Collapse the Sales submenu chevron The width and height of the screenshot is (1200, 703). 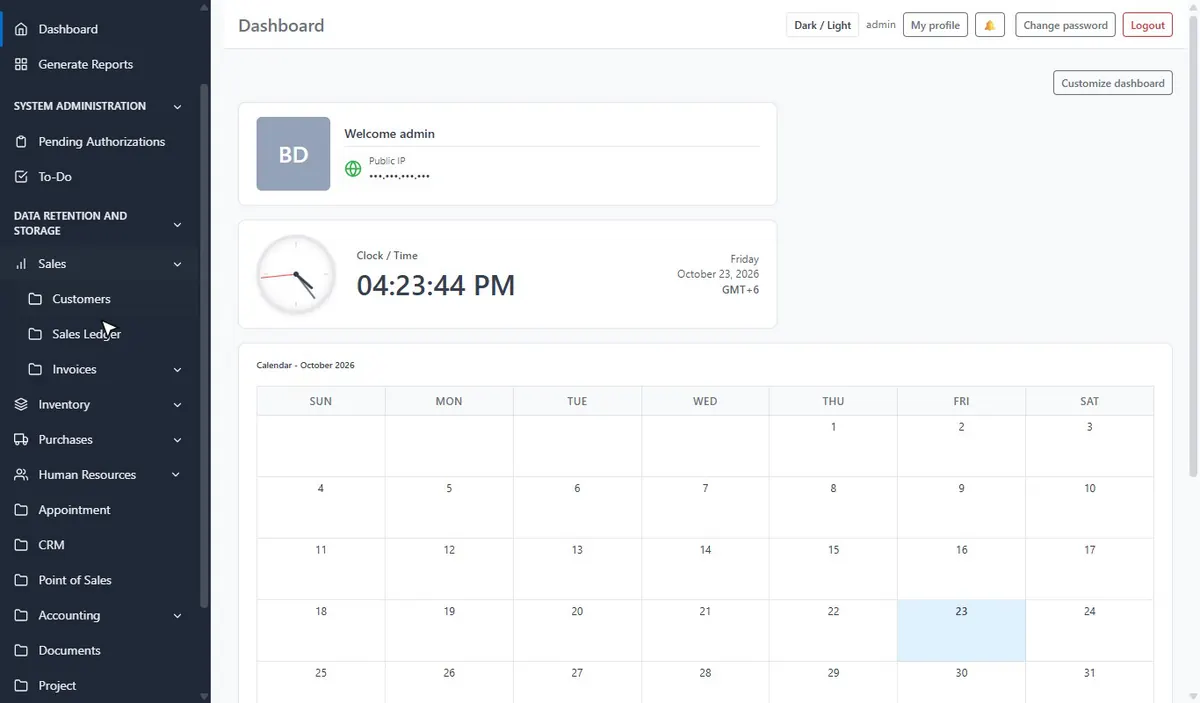click(177, 264)
